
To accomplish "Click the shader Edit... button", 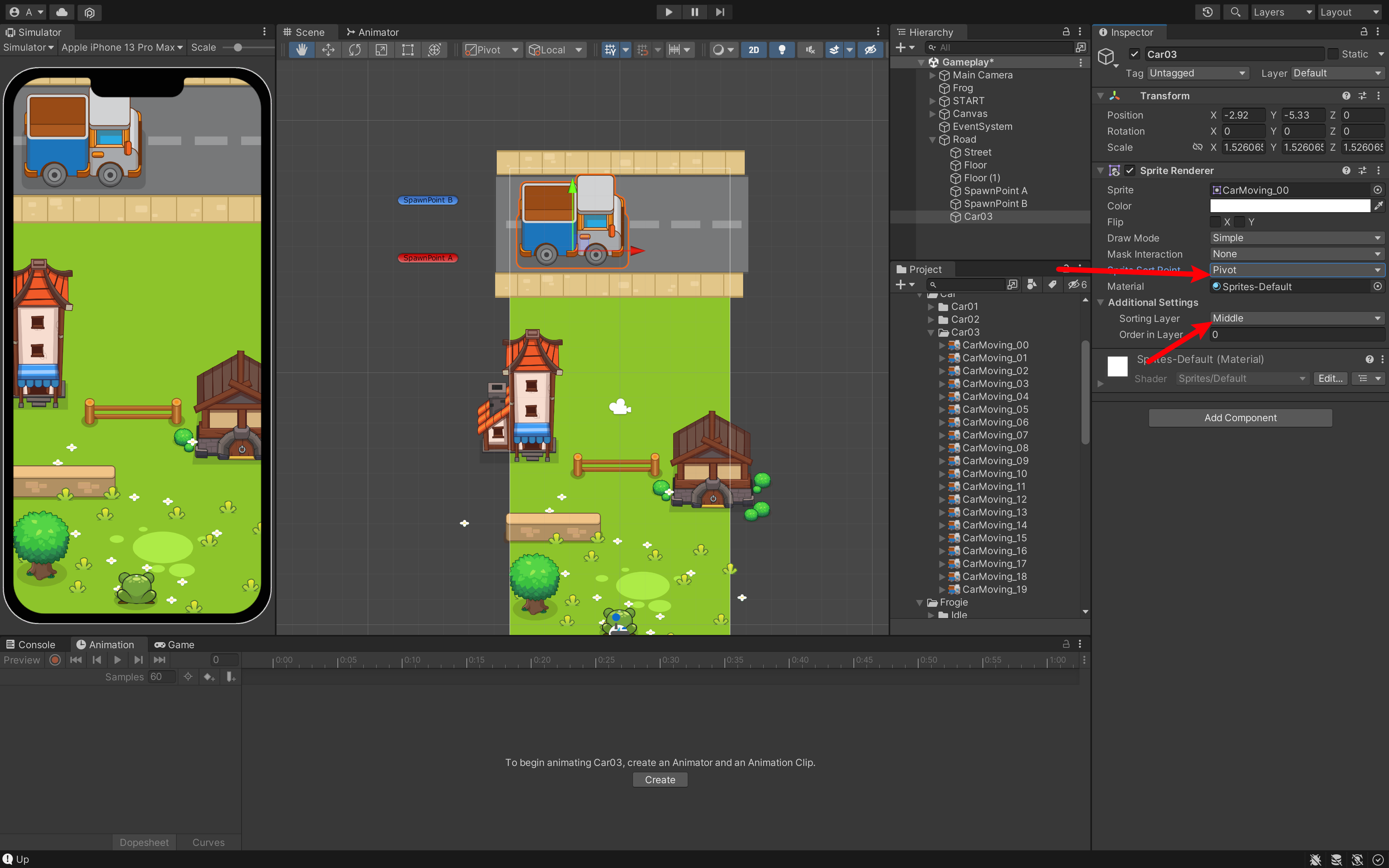I will [x=1330, y=378].
